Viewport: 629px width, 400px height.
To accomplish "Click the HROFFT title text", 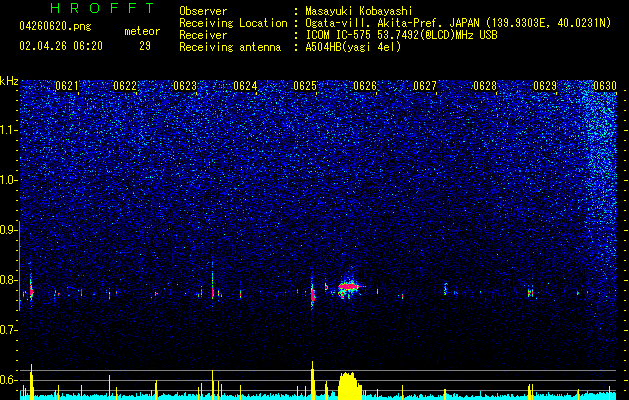I will coord(102,8).
